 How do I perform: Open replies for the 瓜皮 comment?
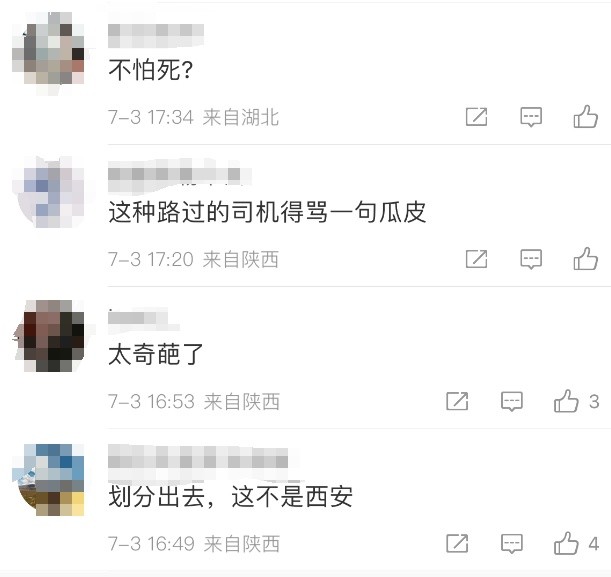pos(531,259)
